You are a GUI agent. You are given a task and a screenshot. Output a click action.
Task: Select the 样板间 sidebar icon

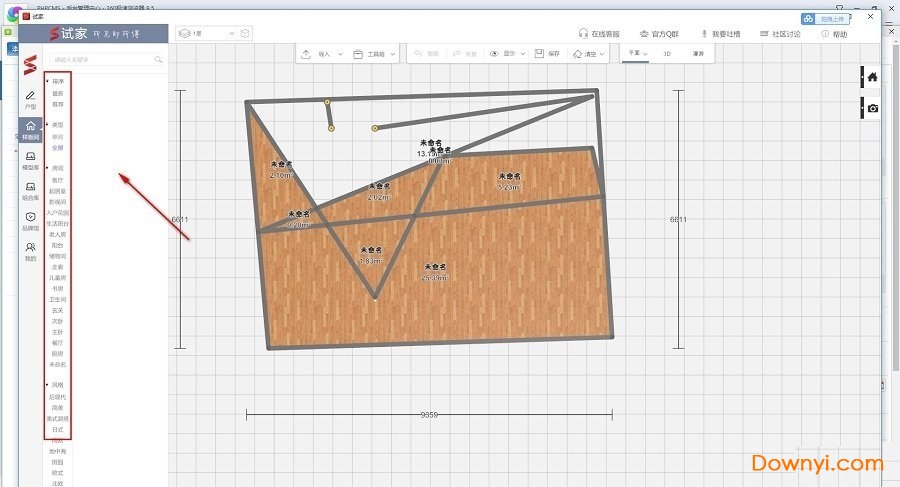pos(31,130)
